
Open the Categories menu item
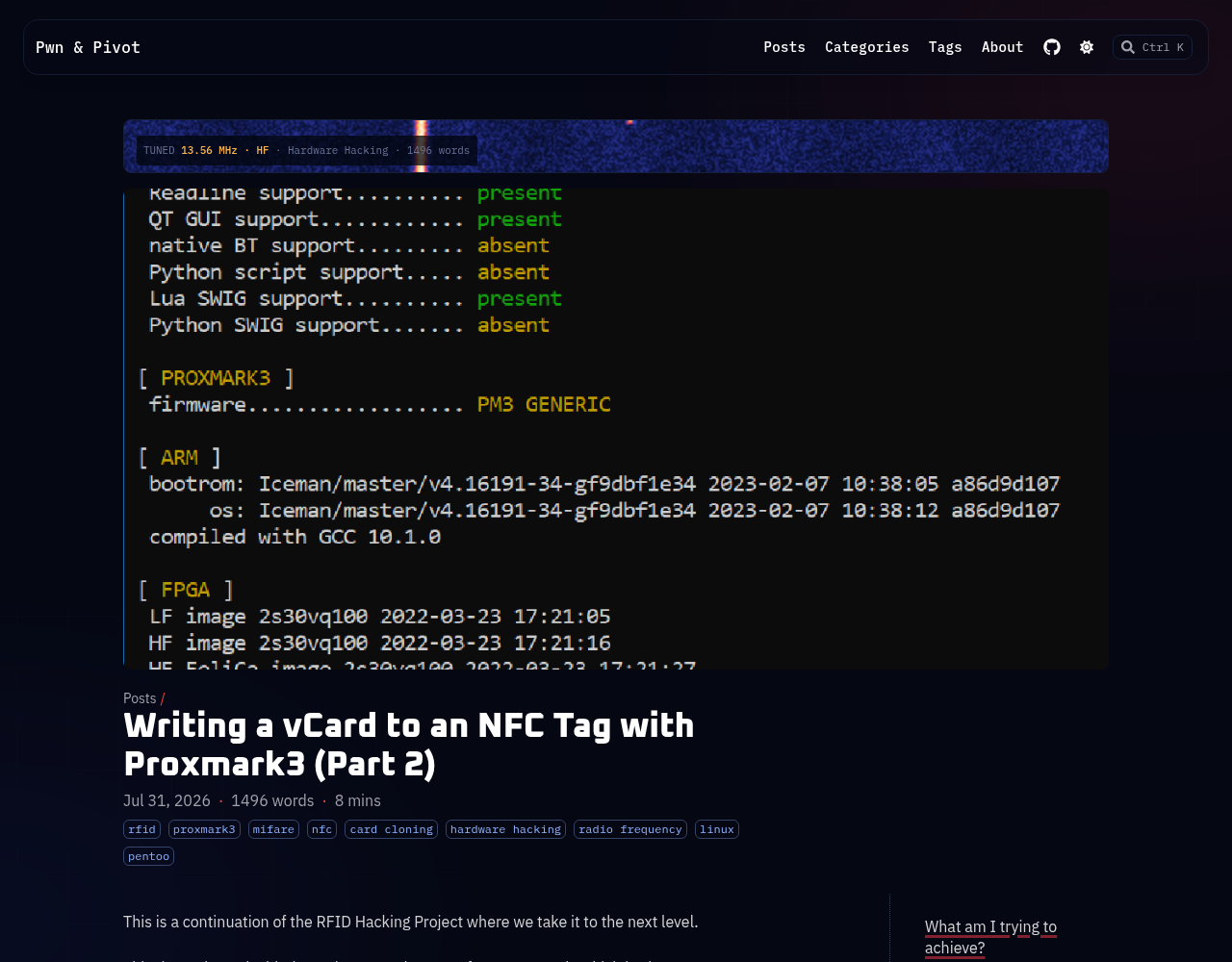pos(867,47)
